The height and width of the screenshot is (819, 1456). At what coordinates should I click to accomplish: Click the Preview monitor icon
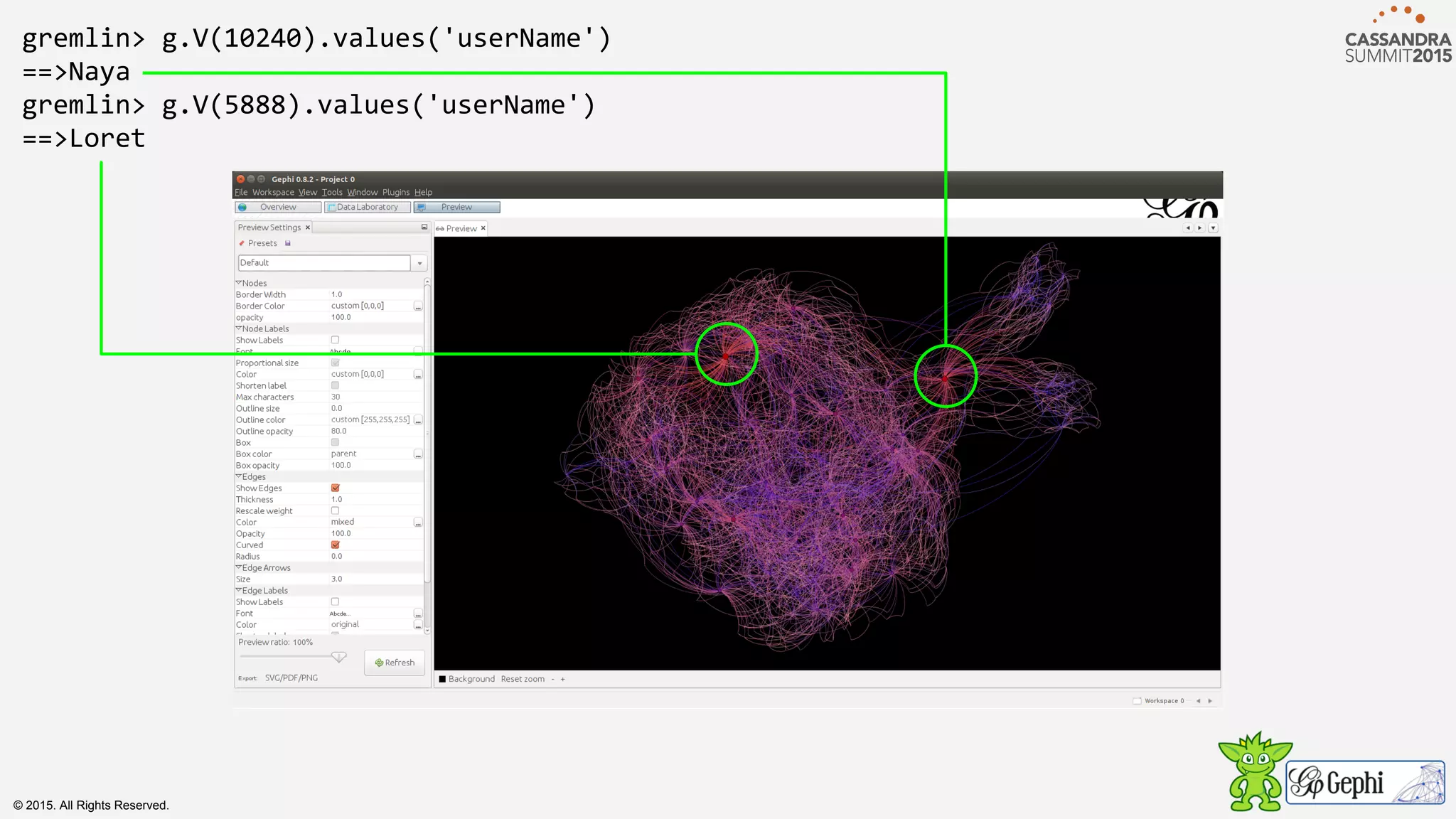[421, 208]
